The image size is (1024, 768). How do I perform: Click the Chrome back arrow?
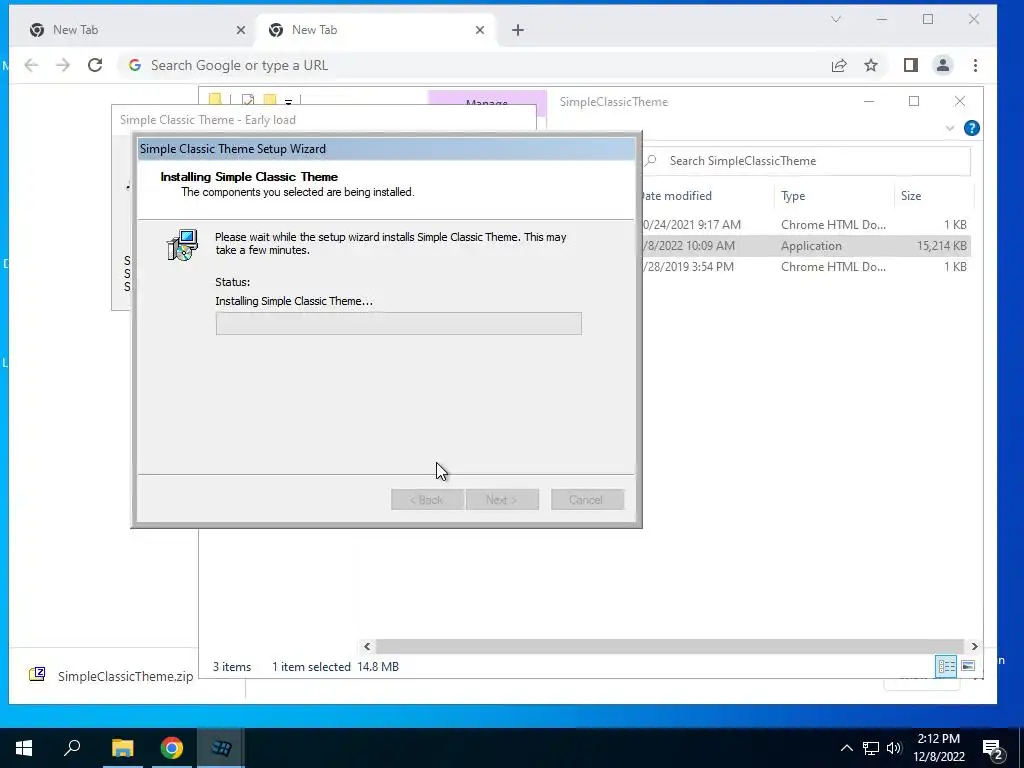point(31,65)
